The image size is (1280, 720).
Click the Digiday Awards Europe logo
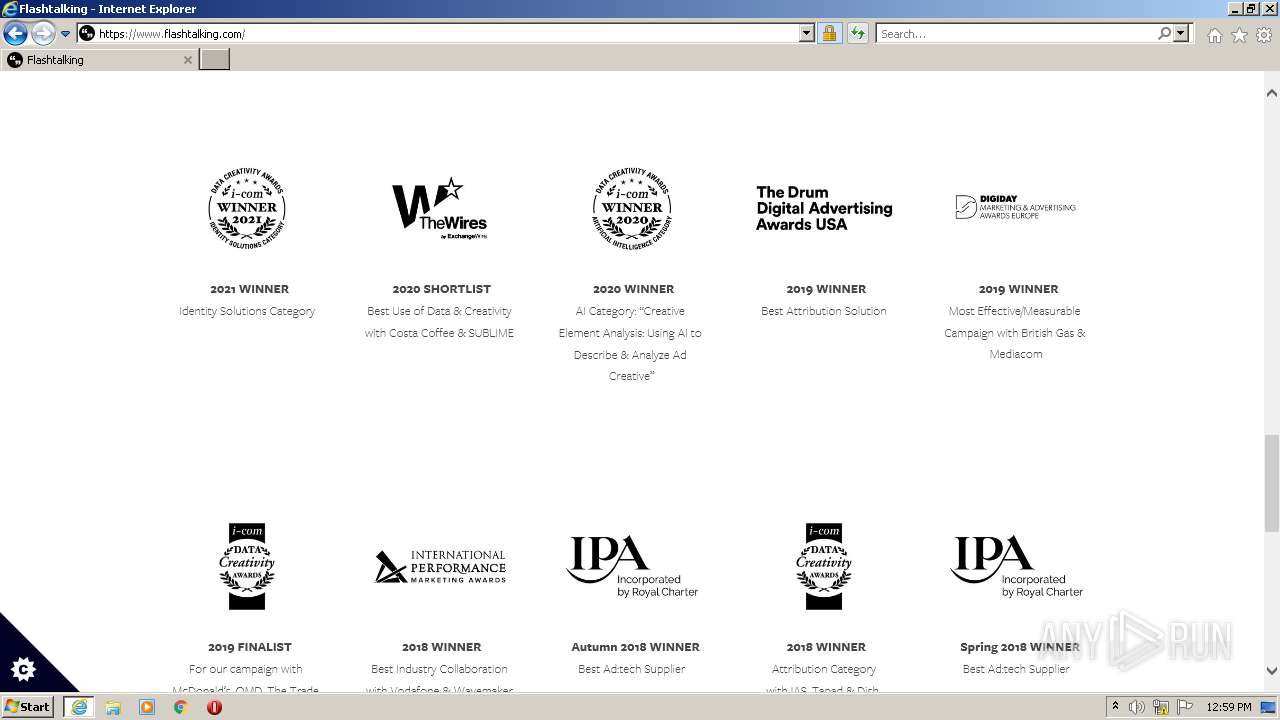click(x=1016, y=207)
